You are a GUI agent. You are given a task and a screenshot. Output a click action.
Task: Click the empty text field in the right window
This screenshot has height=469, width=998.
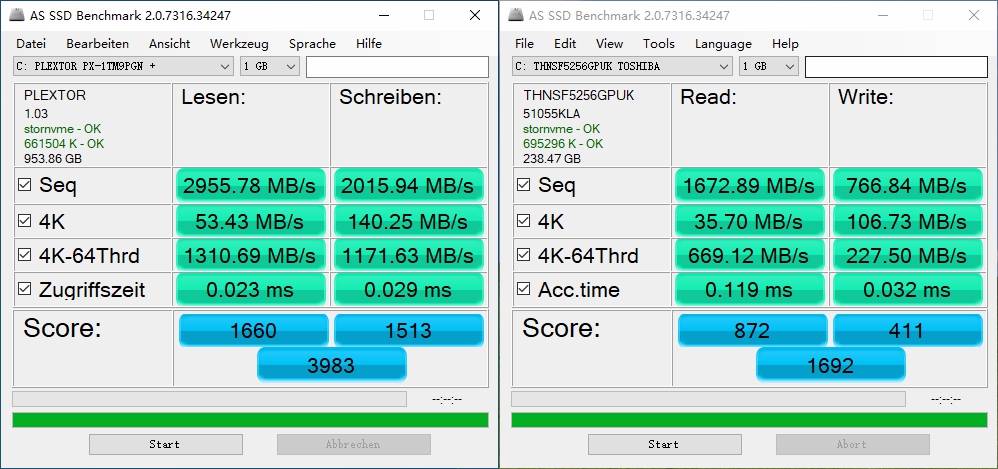pyautogui.click(x=896, y=67)
